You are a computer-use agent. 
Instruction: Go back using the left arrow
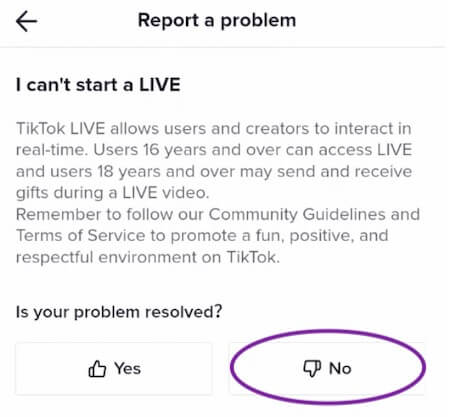coord(26,21)
